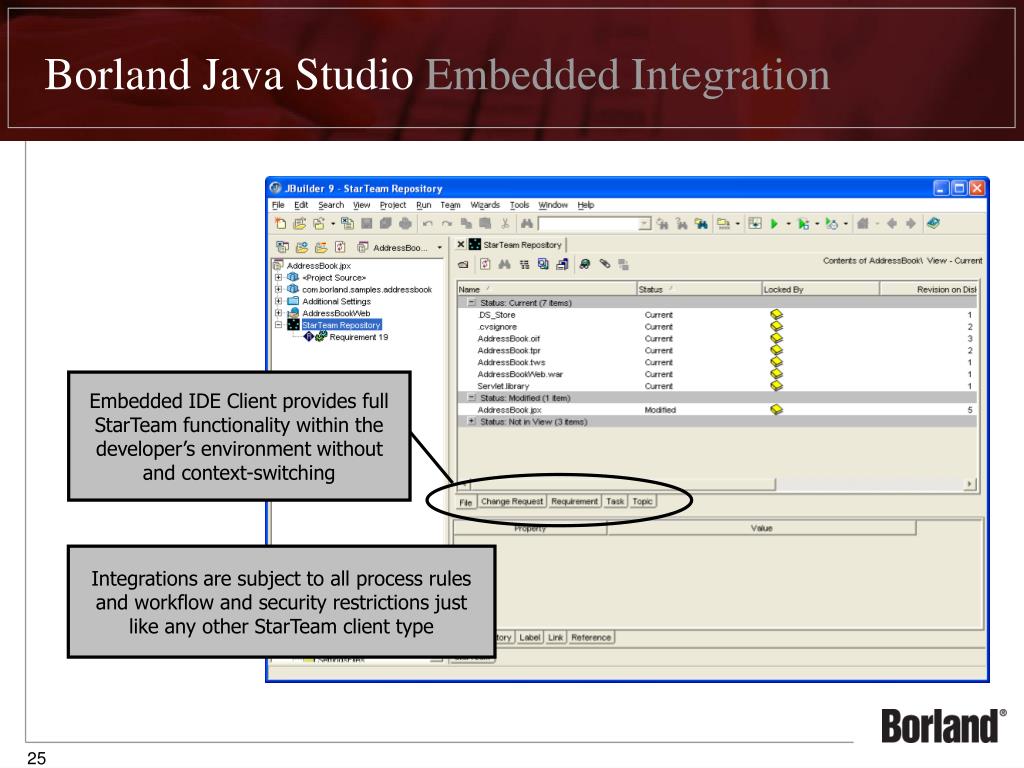1024x768 pixels.
Task: Open the Project menu
Action: [392, 204]
